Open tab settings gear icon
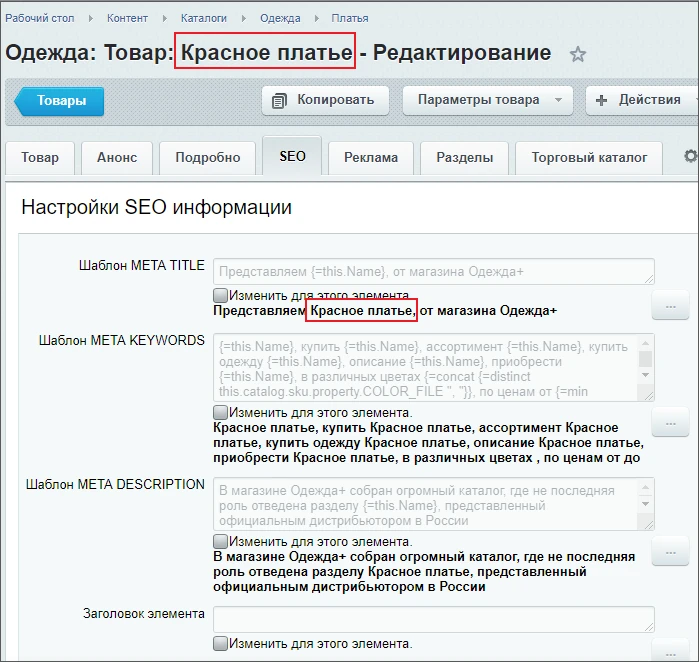This screenshot has height=662, width=699. point(691,156)
